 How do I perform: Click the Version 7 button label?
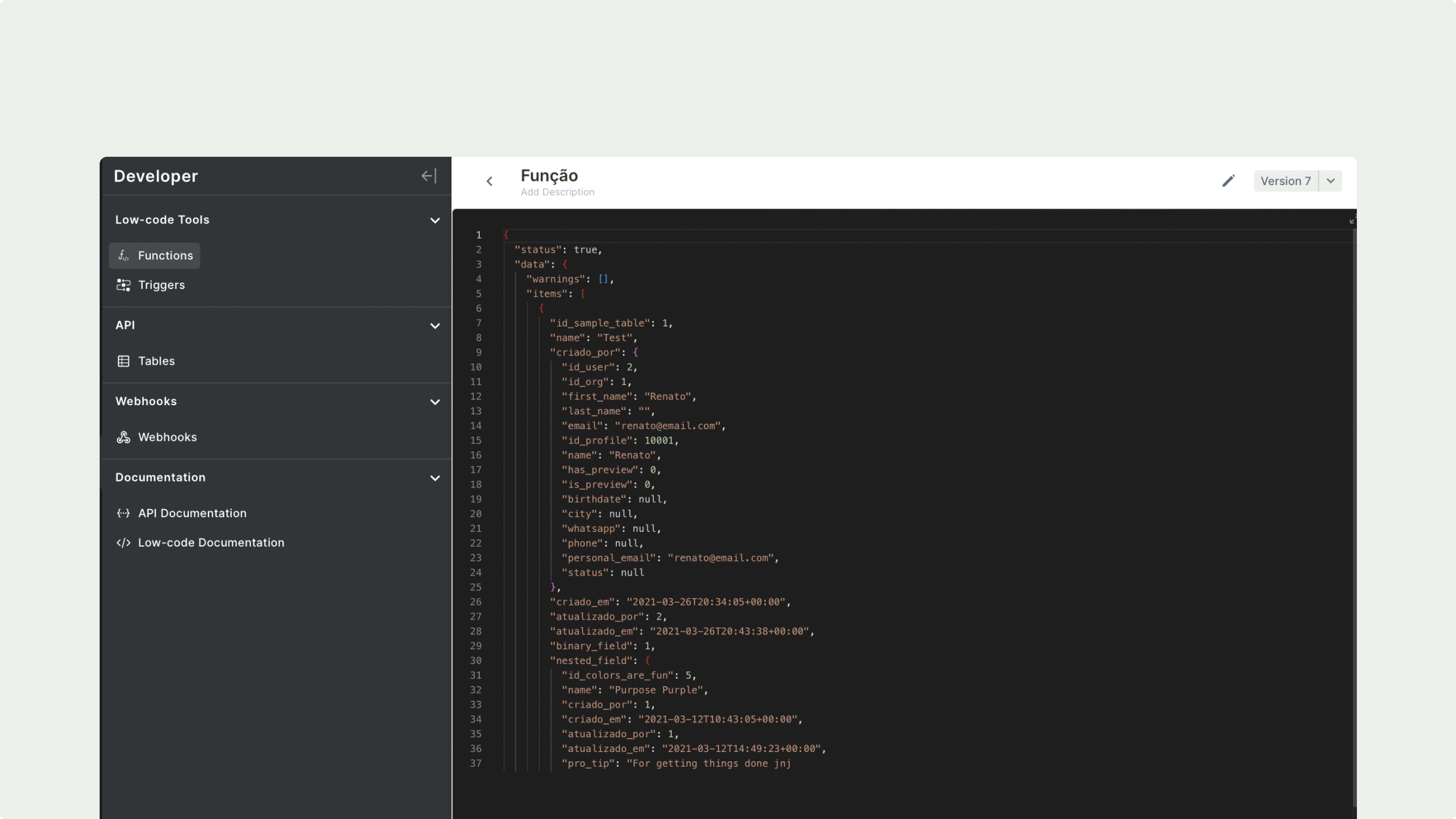[1285, 181]
